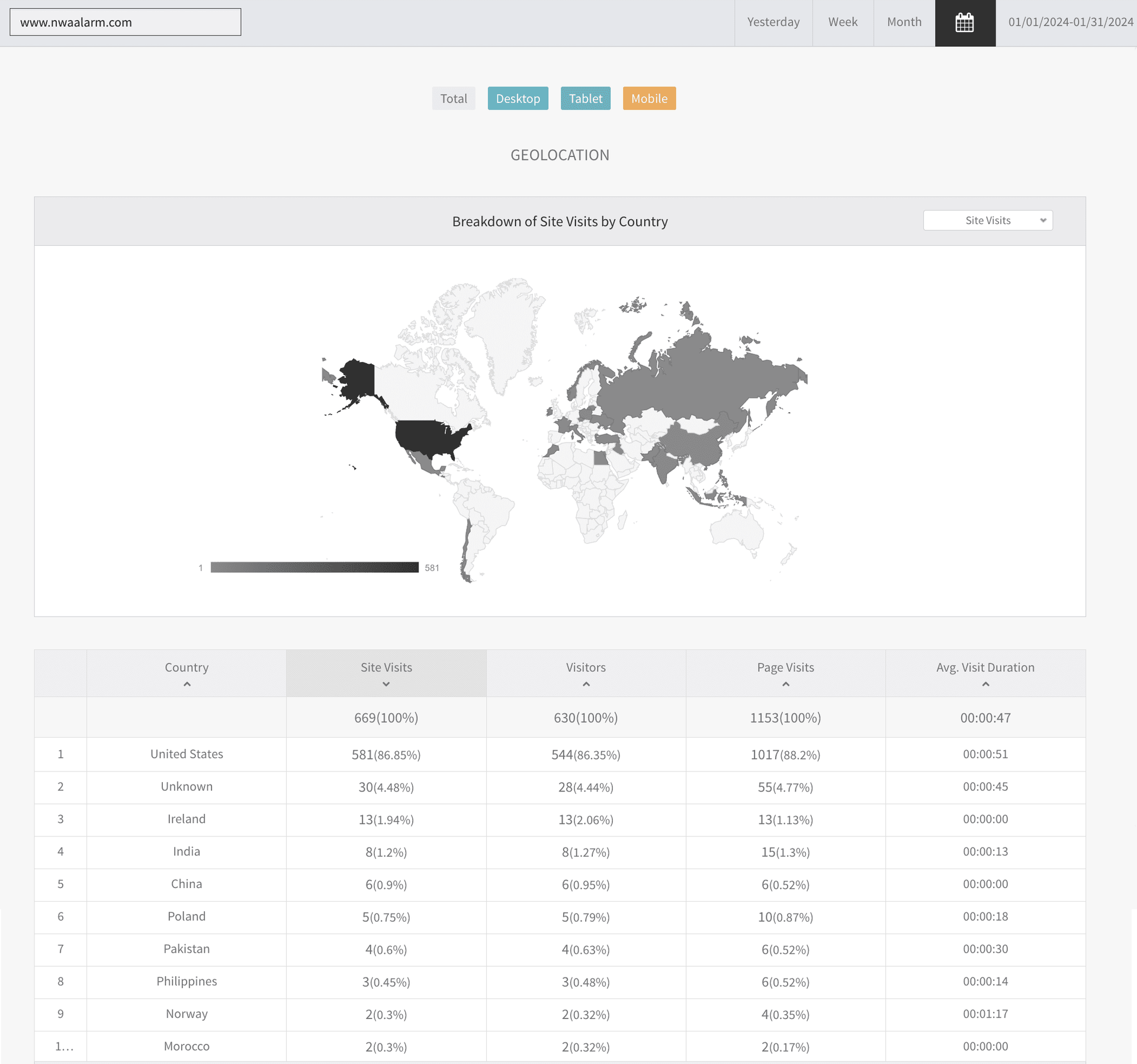
Task: Open the www.nwaalarm.com site selector
Action: (x=126, y=23)
